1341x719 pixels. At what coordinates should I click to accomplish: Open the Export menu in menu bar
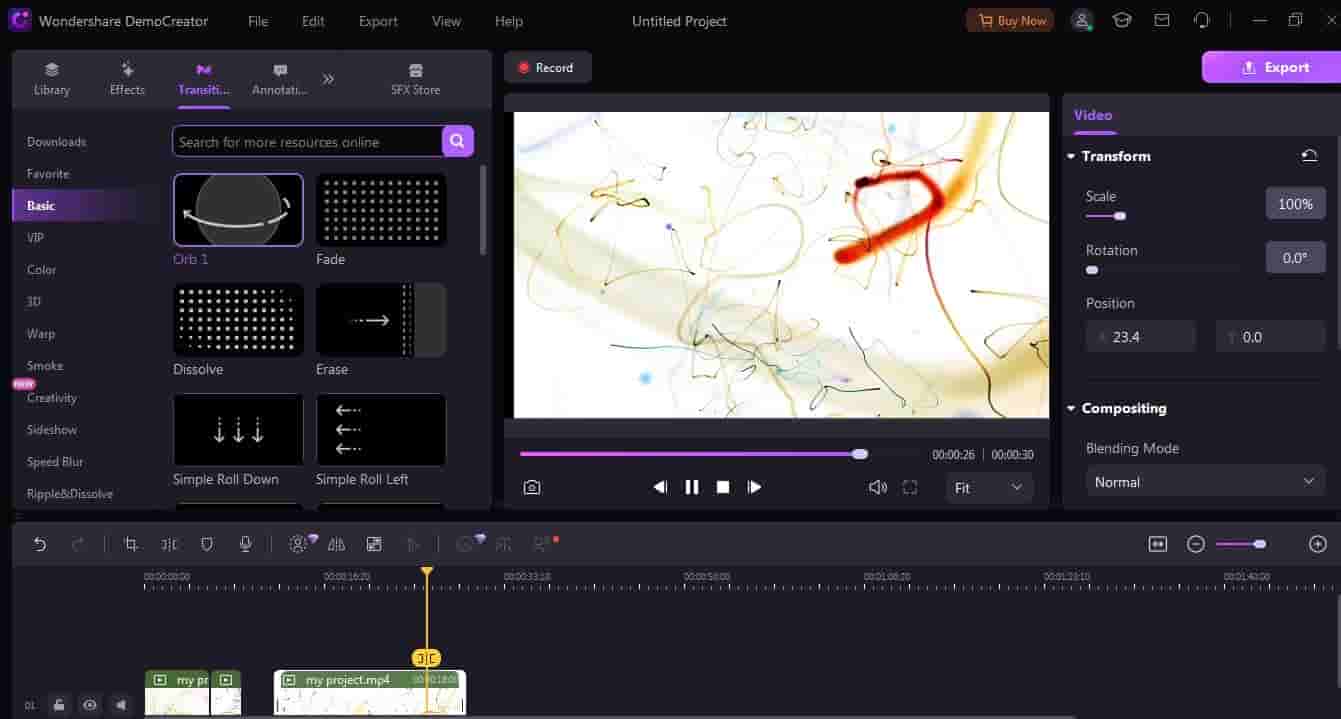[378, 21]
